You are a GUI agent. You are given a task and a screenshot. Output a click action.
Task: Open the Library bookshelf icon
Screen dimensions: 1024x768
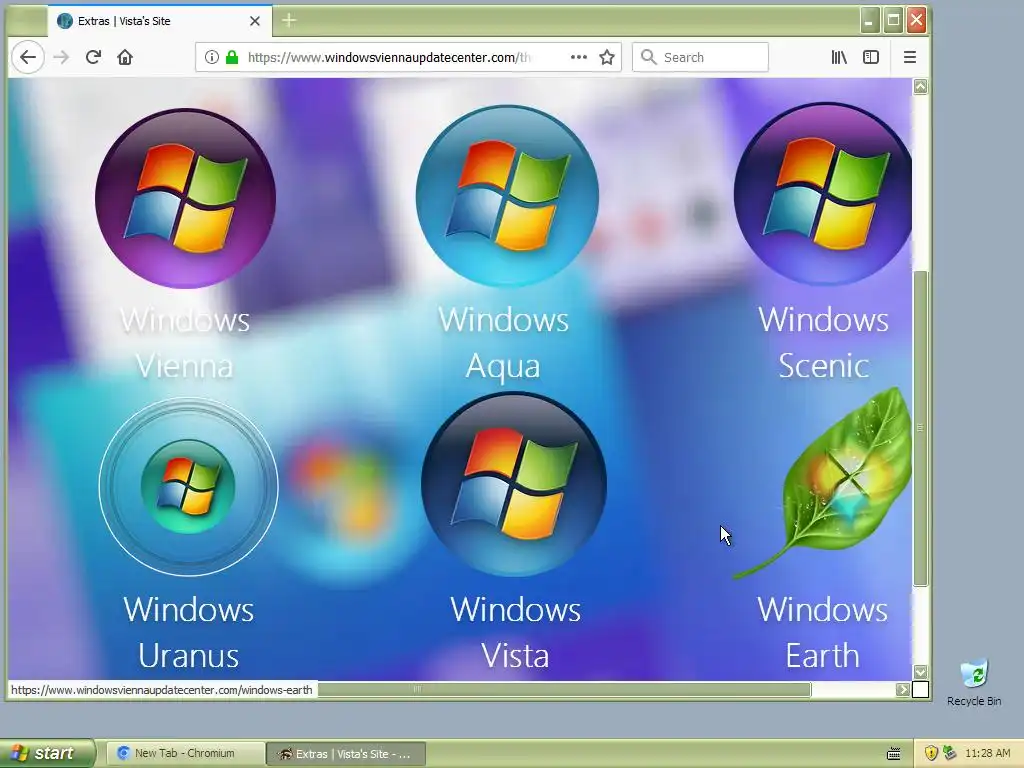[x=839, y=57]
